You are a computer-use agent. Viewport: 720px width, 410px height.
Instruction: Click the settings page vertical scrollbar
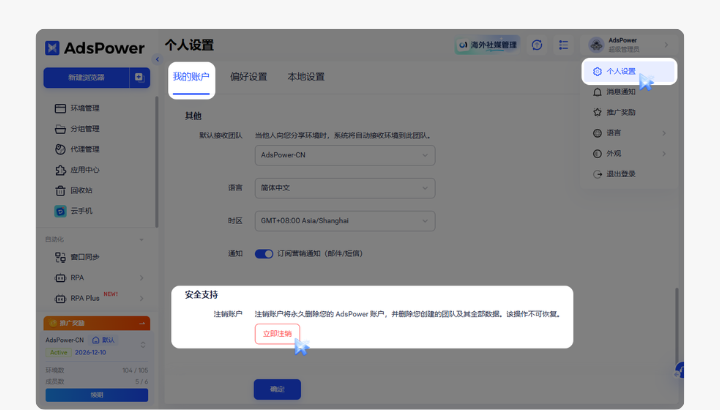tap(676, 326)
